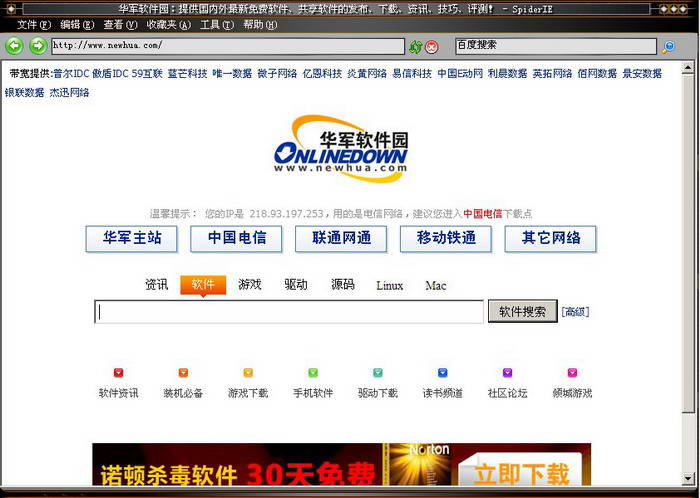Open the 帮助 menu
The width and height of the screenshot is (700, 498).
(x=260, y=25)
